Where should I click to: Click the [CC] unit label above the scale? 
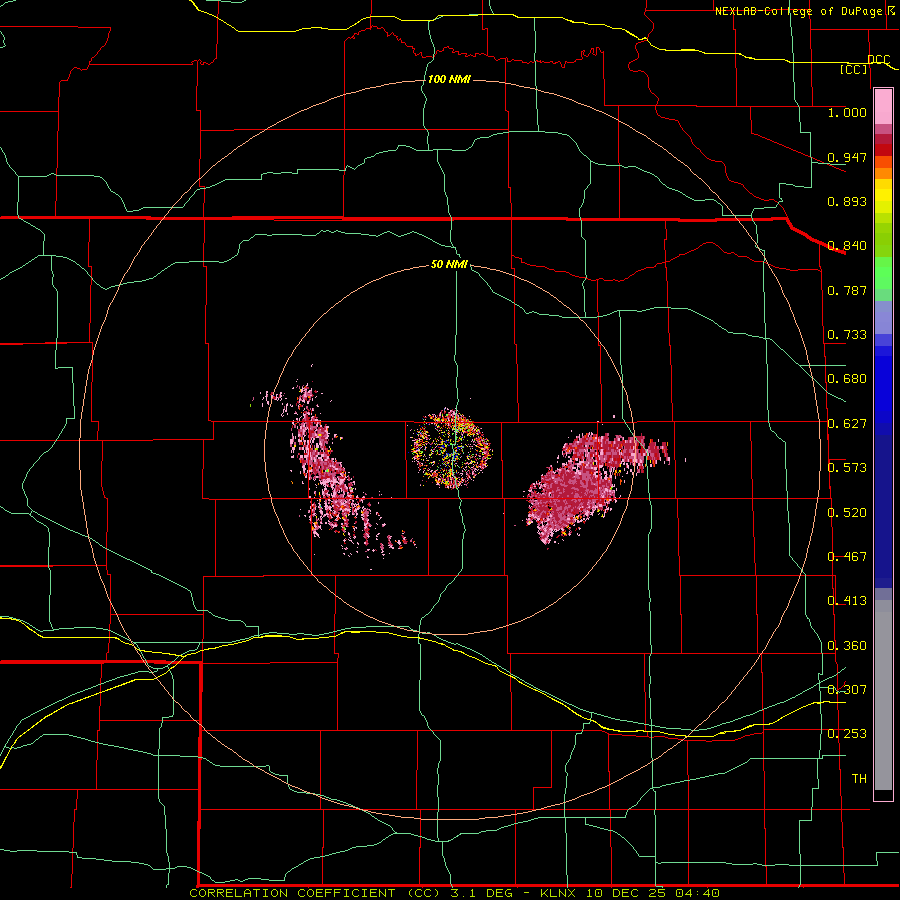(x=854, y=70)
